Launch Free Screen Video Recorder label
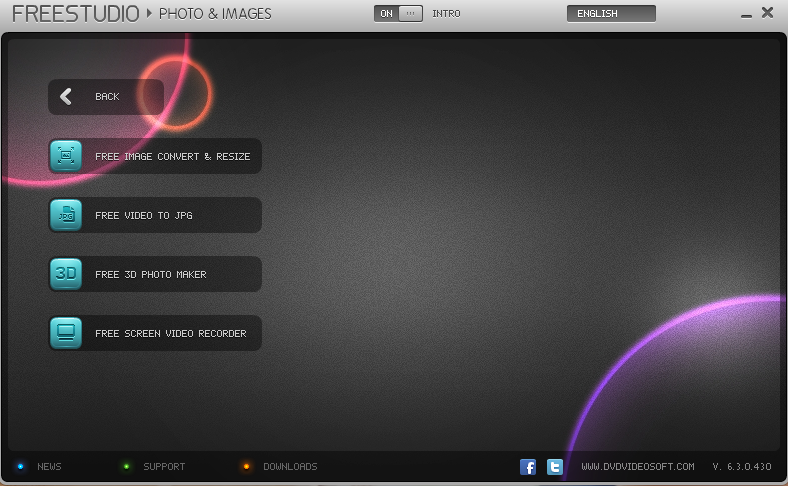This screenshot has width=788, height=486. coord(171,334)
